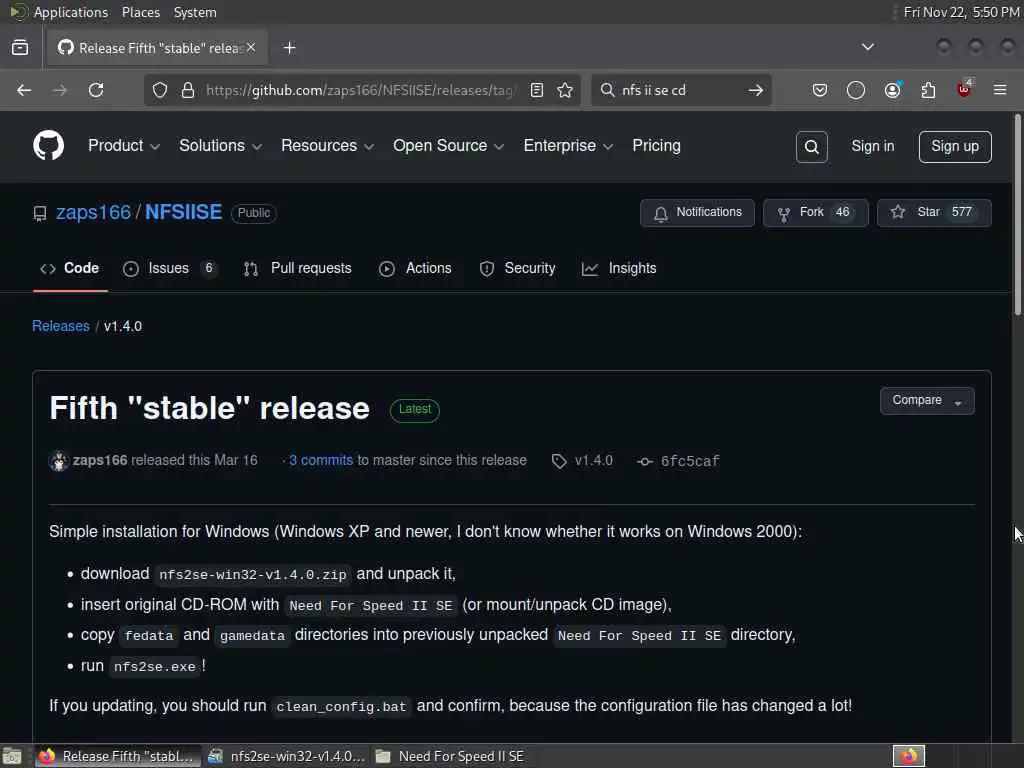Image resolution: width=1024 pixels, height=768 pixels.
Task: Go to the Releases breadcrumb link
Action: click(x=61, y=326)
